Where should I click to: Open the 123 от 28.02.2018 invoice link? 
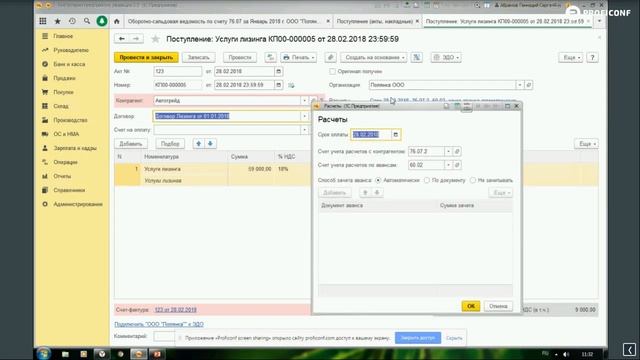(176, 310)
